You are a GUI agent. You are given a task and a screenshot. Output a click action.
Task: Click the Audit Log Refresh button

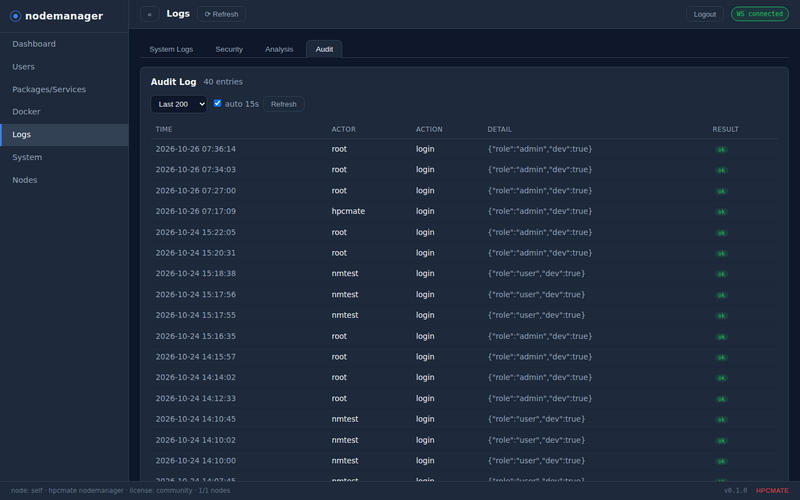tap(284, 104)
